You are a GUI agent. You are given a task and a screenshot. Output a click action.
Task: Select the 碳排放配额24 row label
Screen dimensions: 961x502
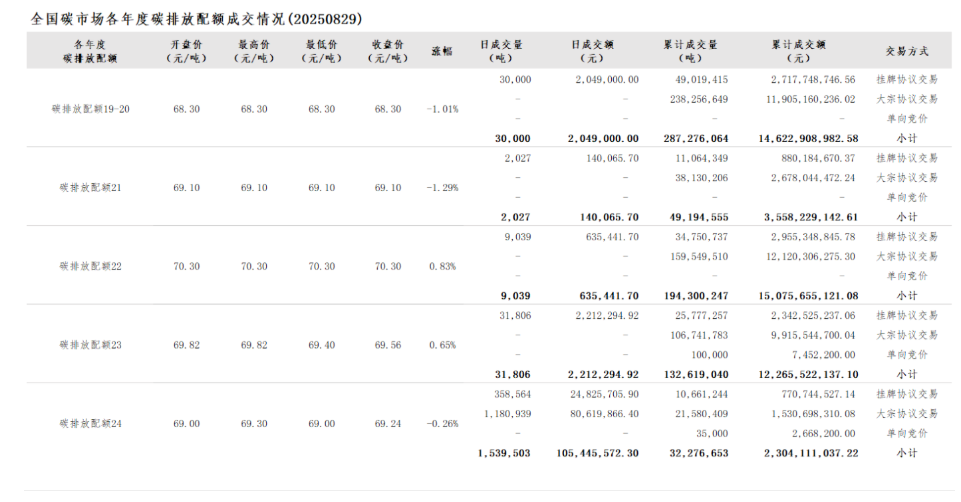pyautogui.click(x=90, y=424)
